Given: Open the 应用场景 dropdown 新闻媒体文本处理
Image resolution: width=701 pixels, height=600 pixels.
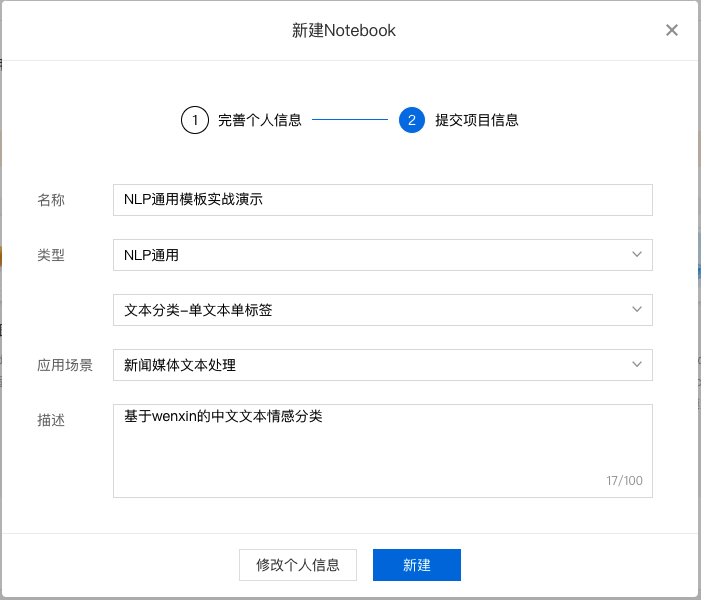Looking at the screenshot, I should (383, 365).
